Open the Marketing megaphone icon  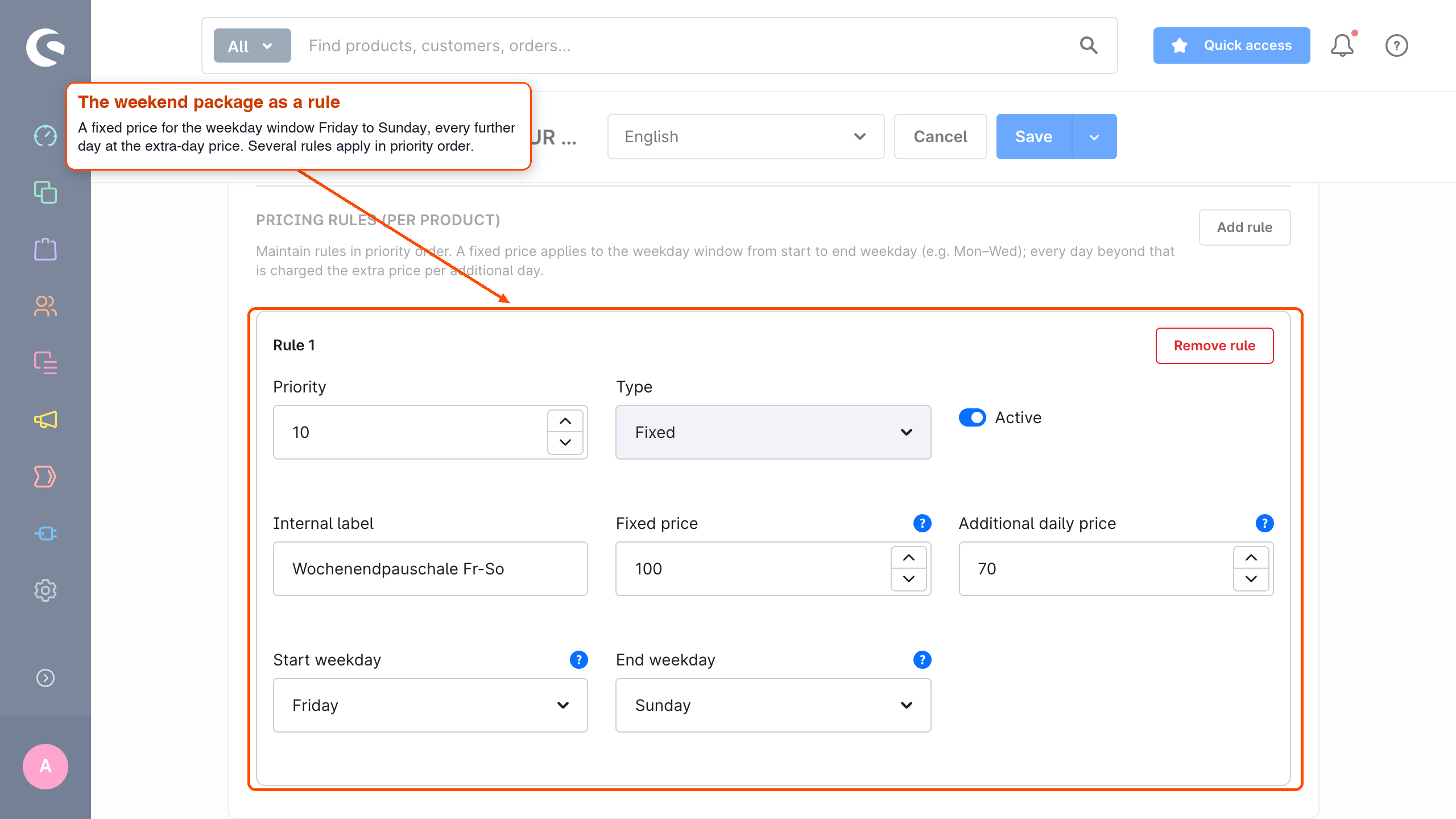point(45,420)
